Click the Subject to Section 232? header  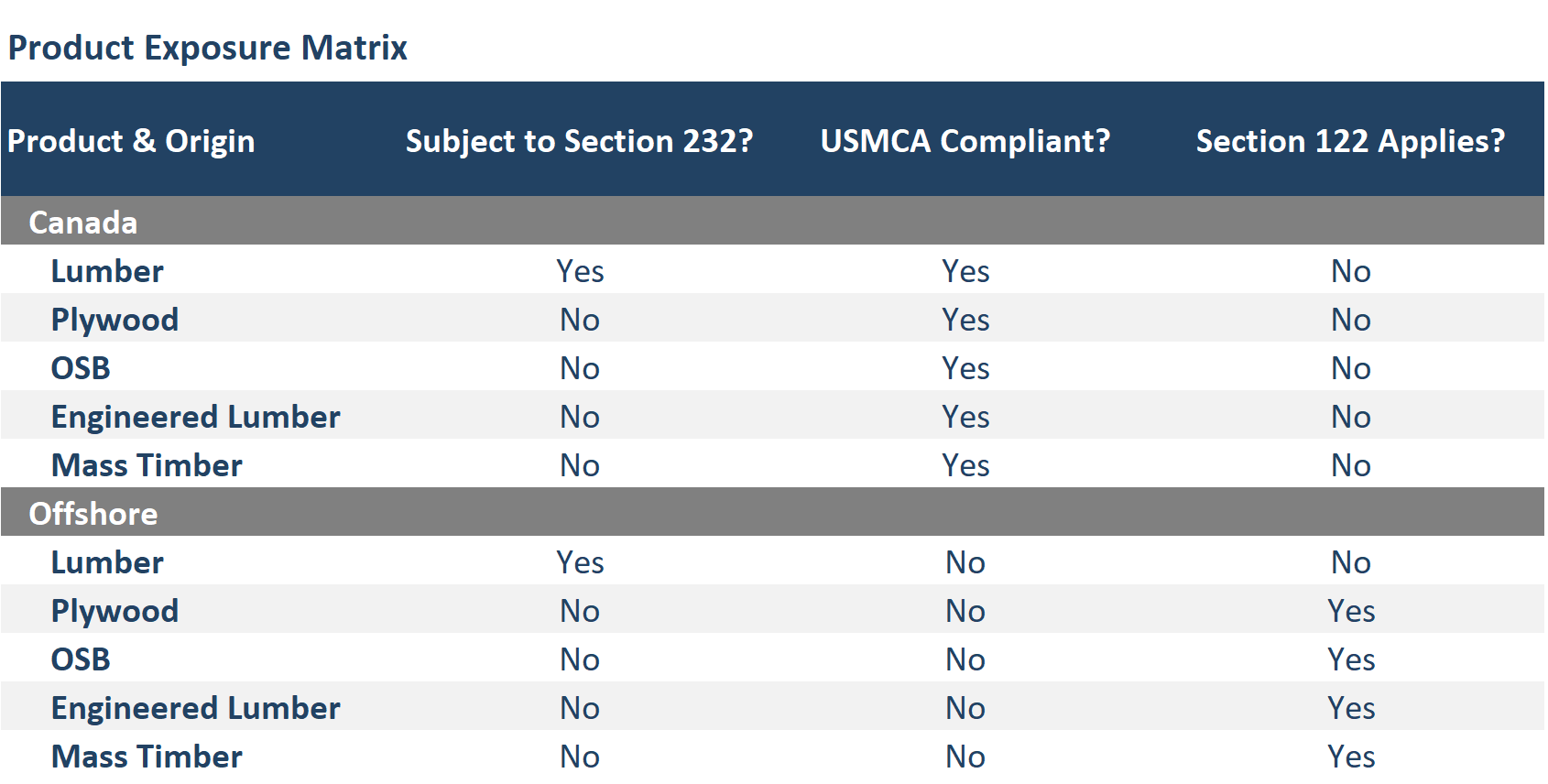(x=579, y=141)
